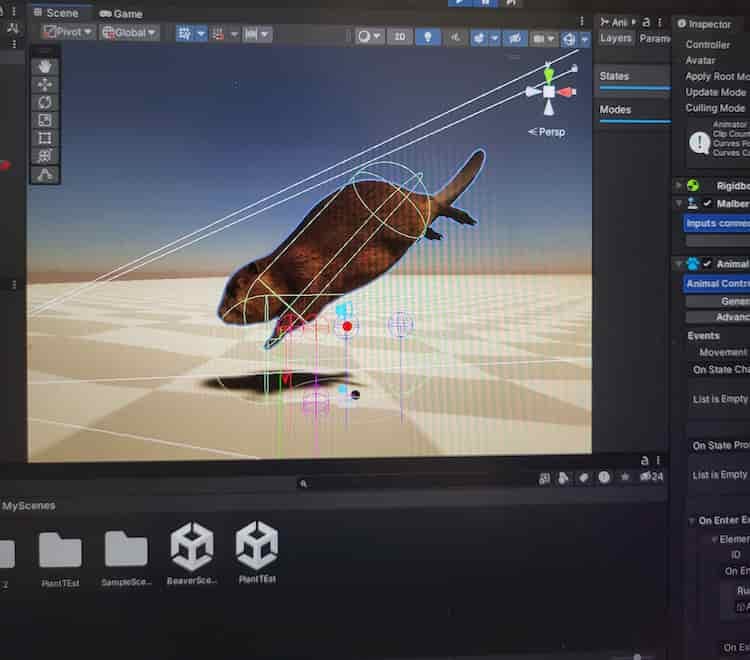The image size is (750, 660).
Task: Select the Transform tool
Action: pos(45,156)
